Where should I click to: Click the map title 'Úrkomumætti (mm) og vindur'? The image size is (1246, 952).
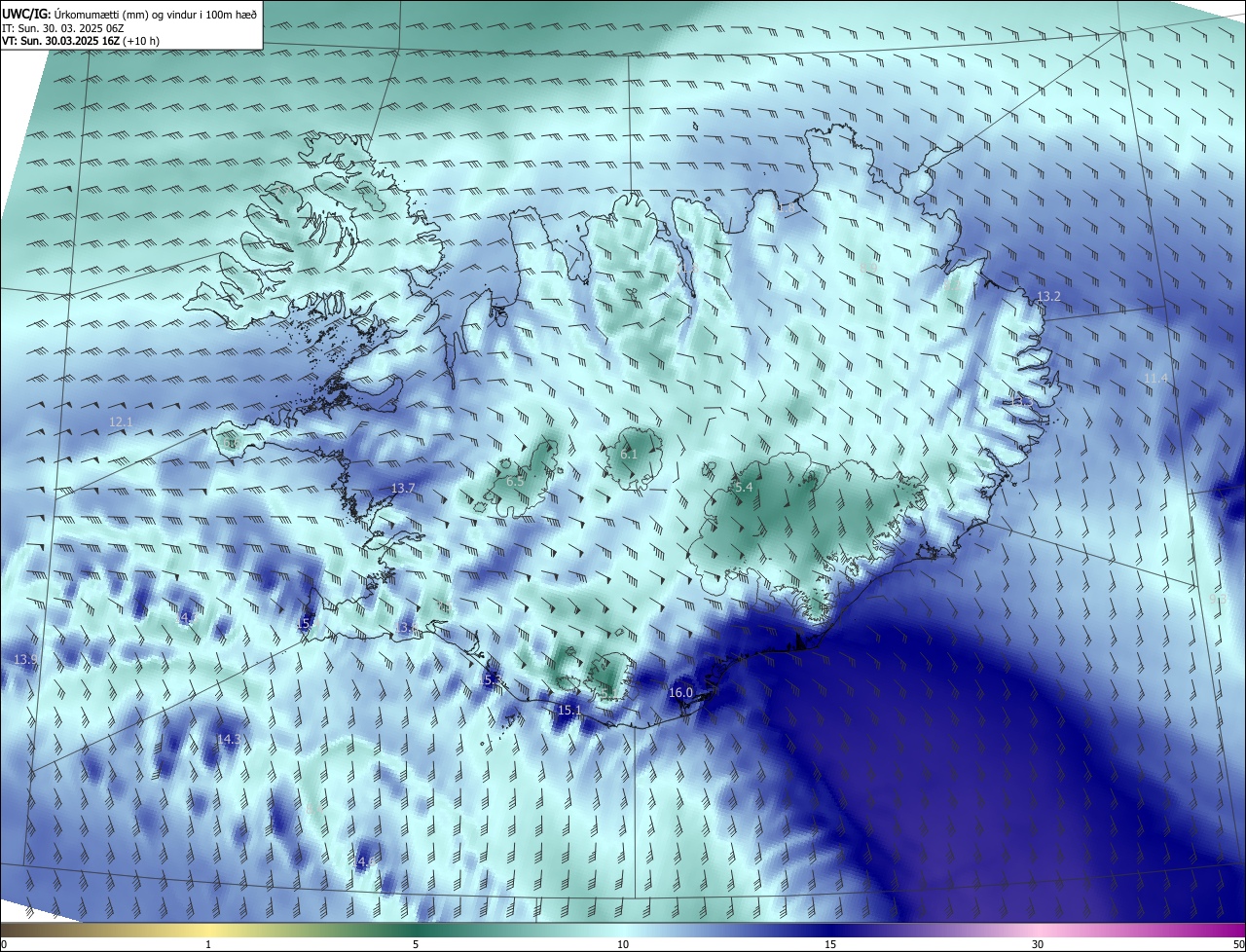116,15
